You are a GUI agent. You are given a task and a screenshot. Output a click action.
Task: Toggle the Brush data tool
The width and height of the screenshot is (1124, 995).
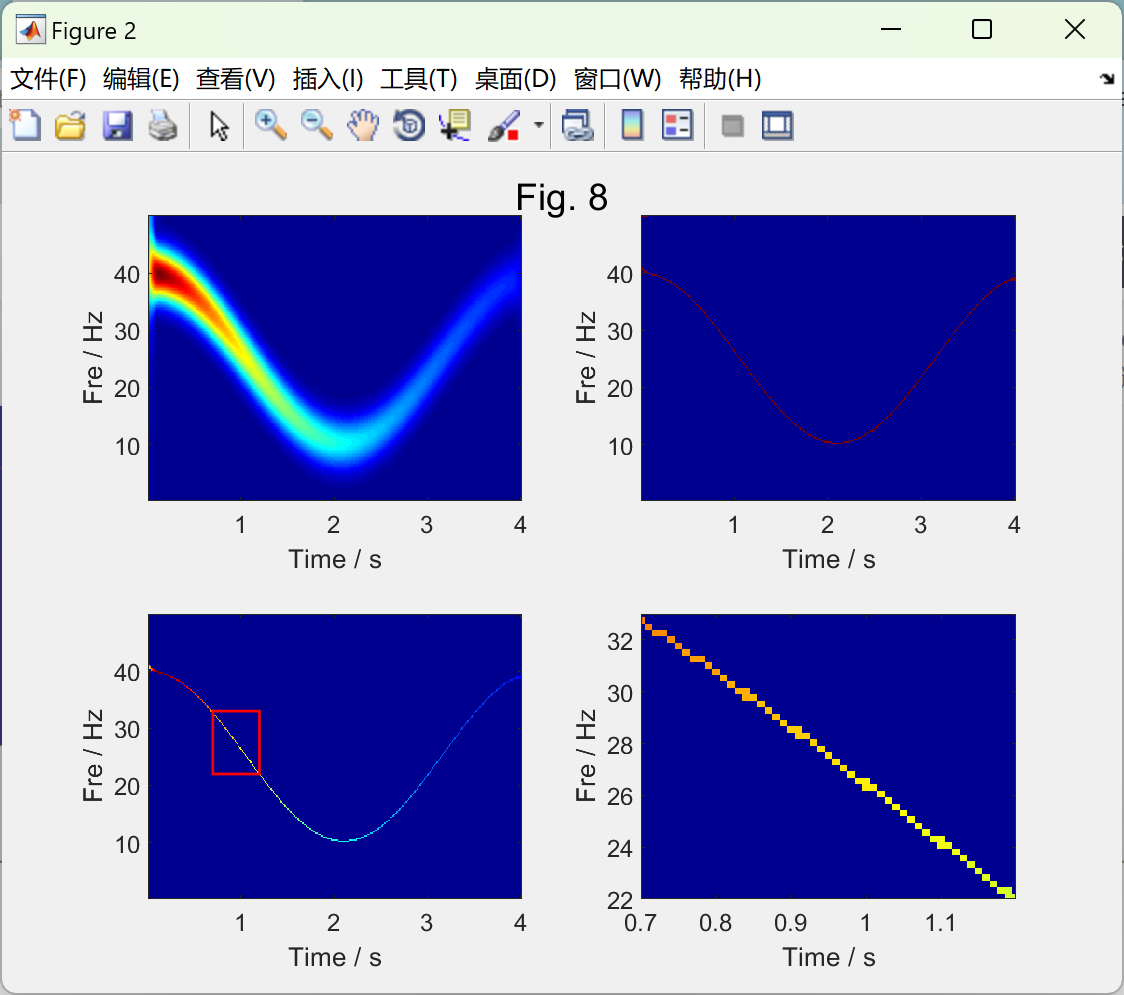tap(503, 125)
